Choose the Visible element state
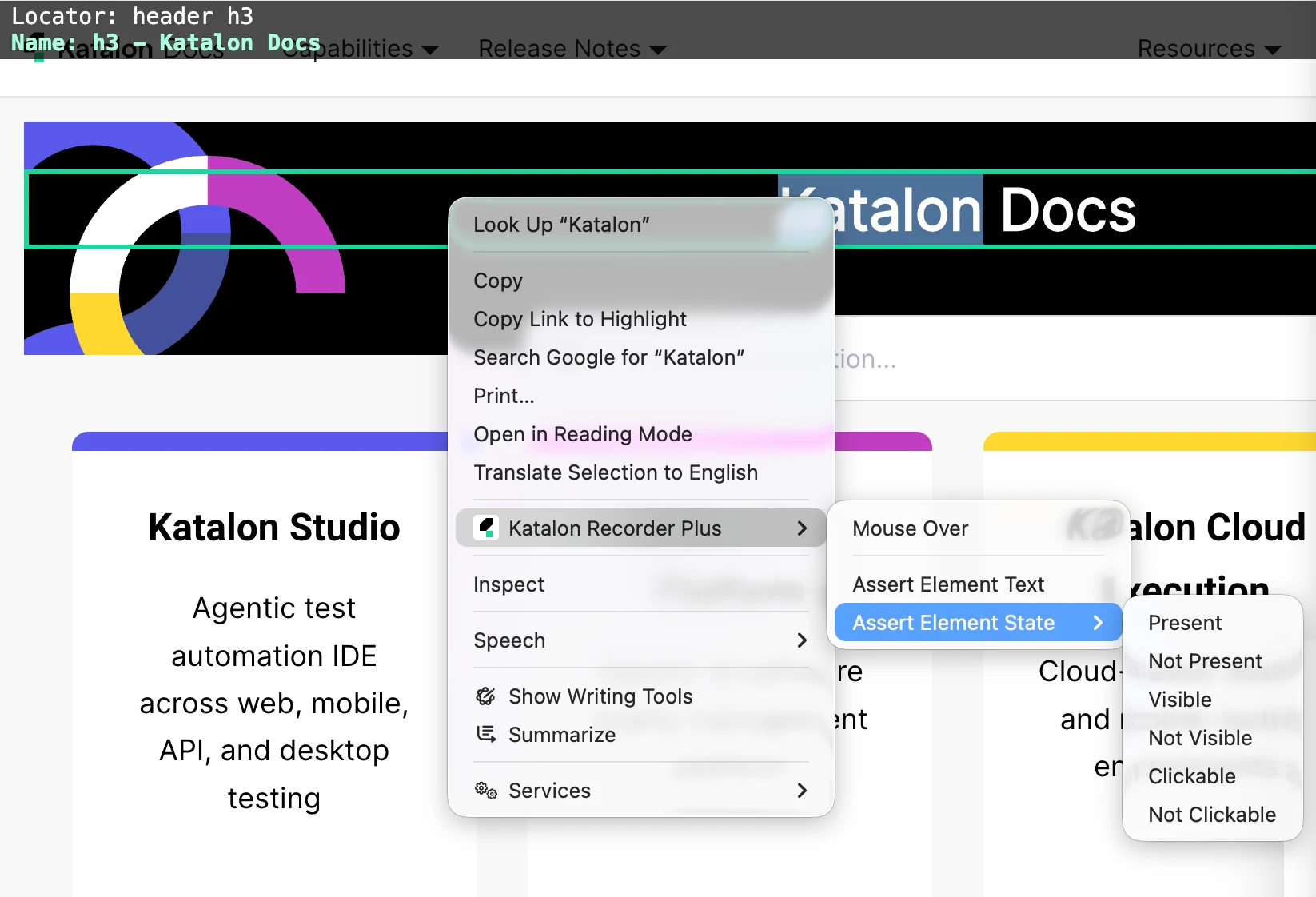This screenshot has width=1316, height=897. pos(1213,700)
